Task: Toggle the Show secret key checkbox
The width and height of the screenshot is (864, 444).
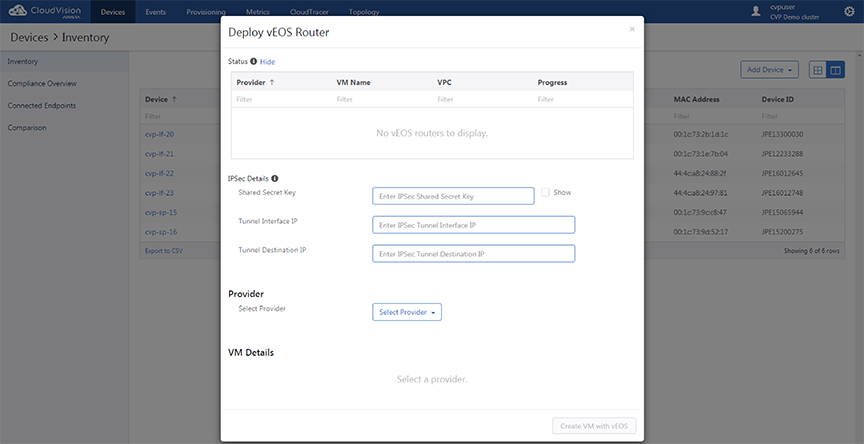Action: [545, 192]
